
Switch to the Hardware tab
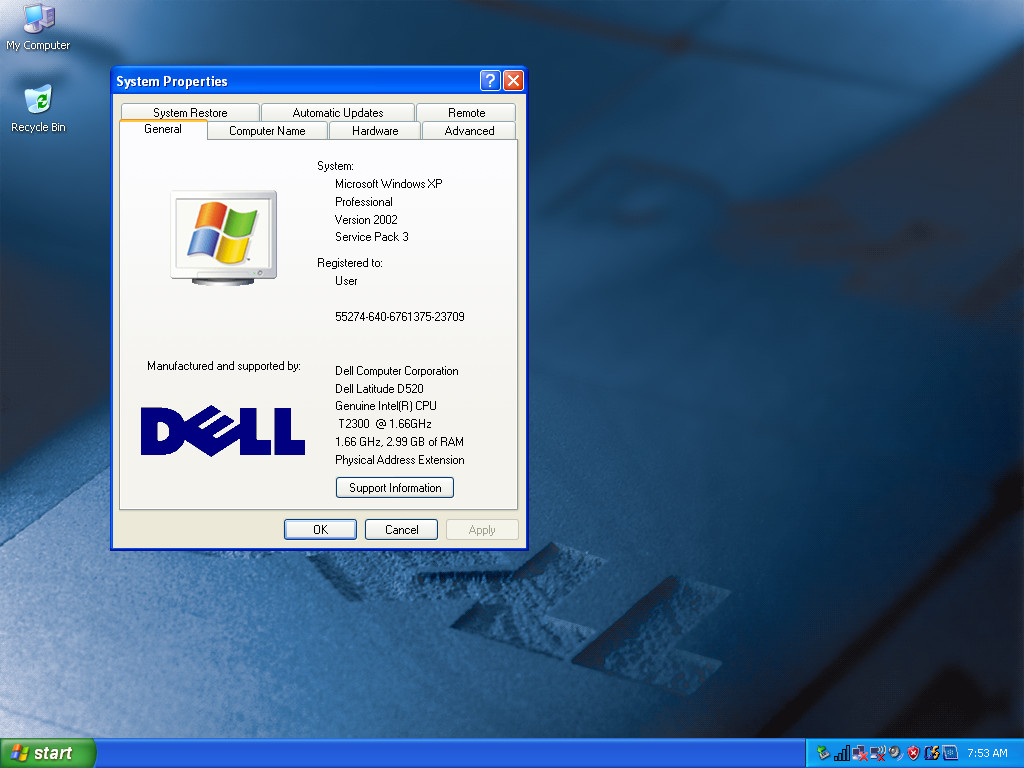click(x=375, y=131)
